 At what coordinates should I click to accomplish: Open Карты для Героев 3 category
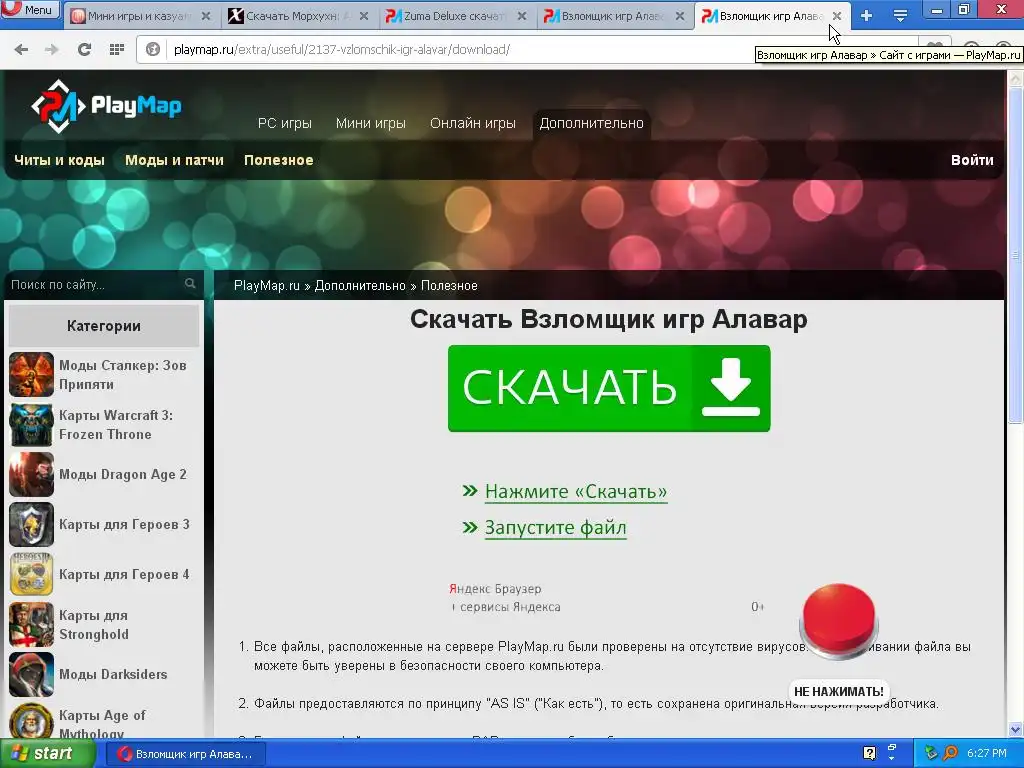pyautogui.click(x=124, y=524)
